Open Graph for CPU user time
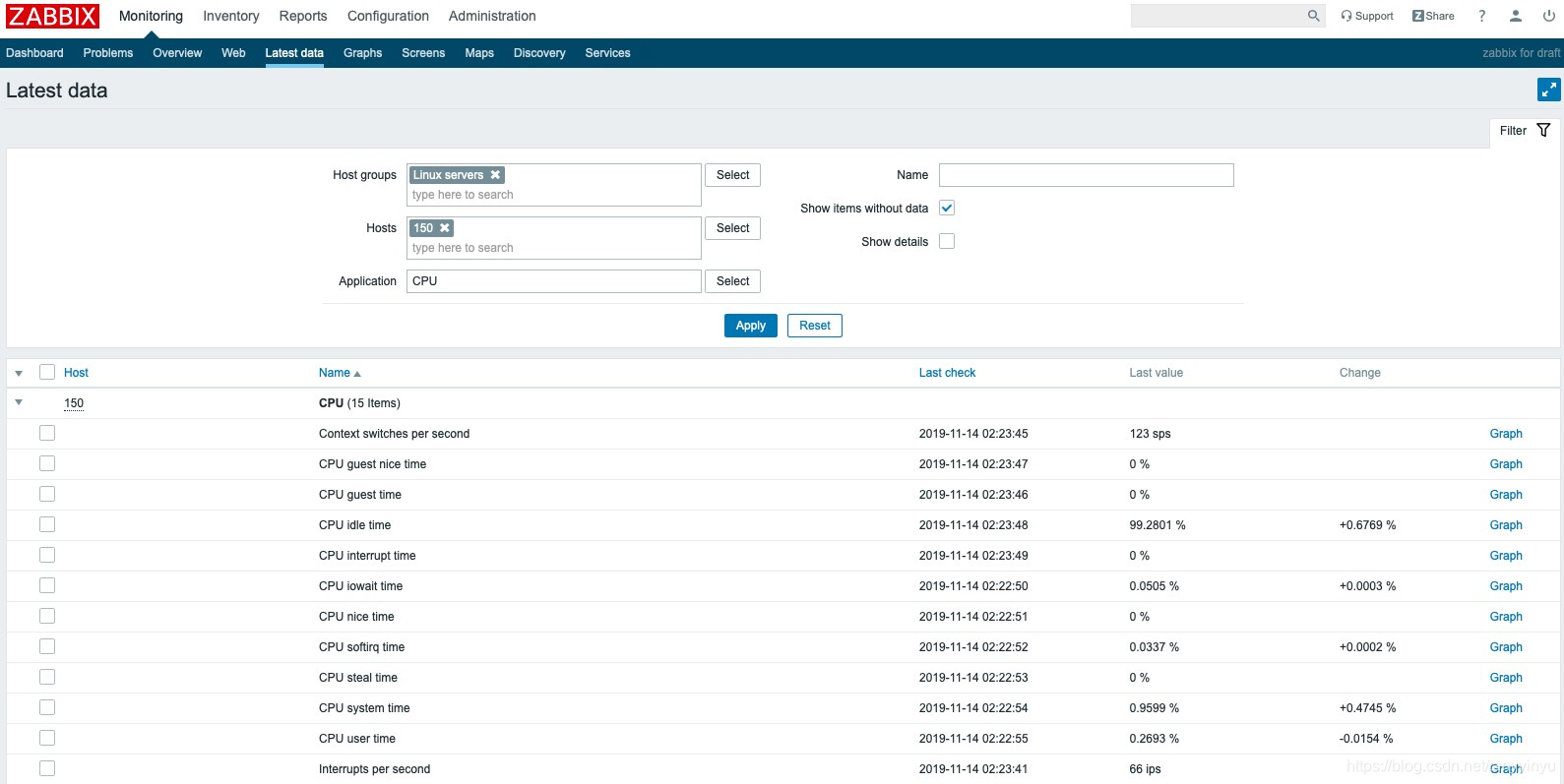Viewport: 1564px width, 784px height. pos(1506,739)
